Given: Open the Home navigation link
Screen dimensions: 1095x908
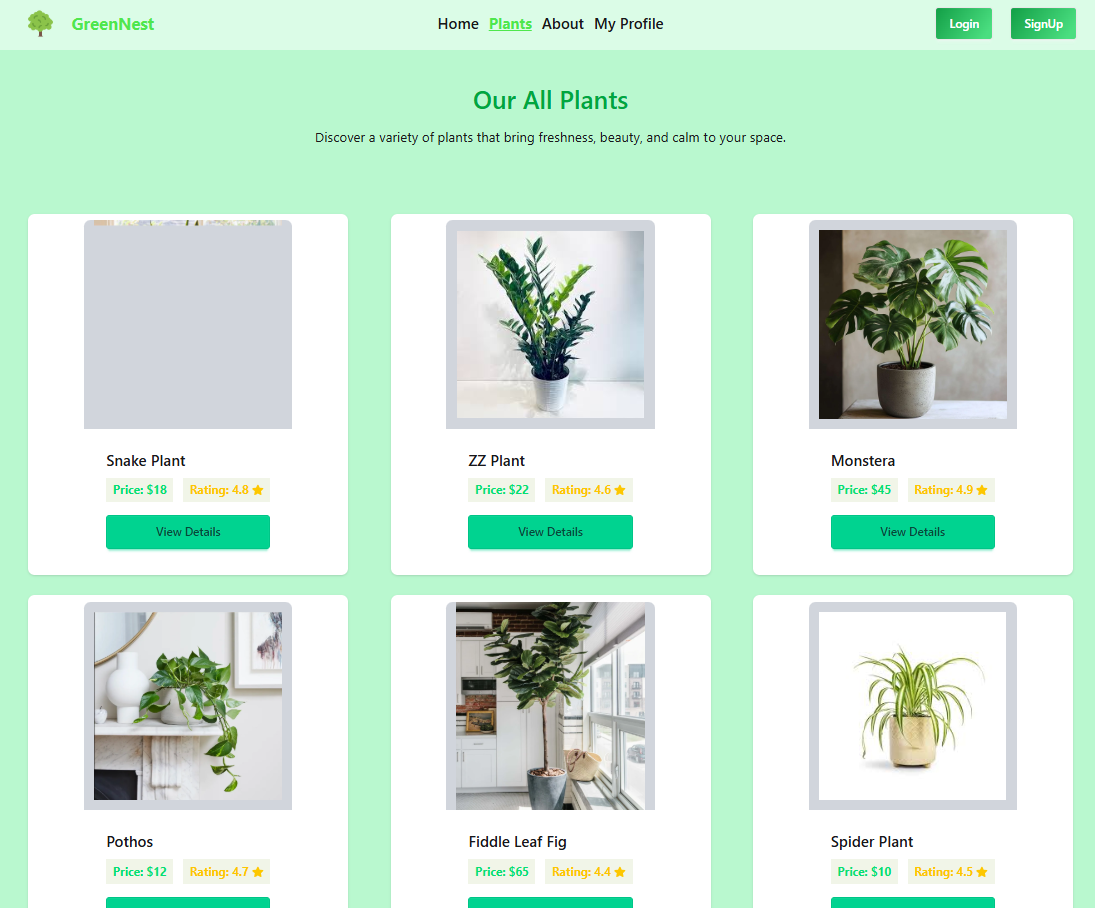Looking at the screenshot, I should click(458, 24).
